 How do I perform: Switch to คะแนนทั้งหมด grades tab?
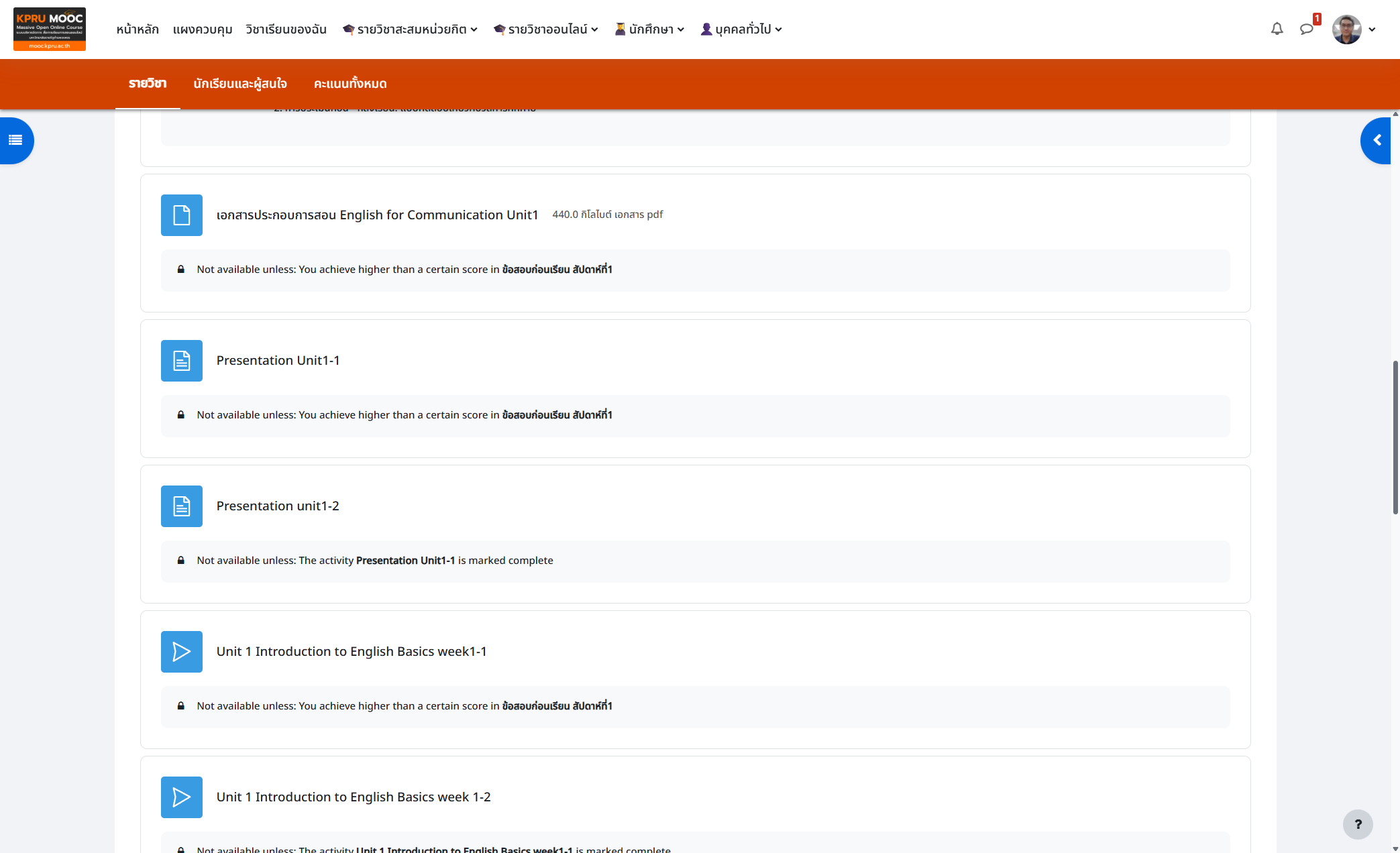tap(350, 84)
